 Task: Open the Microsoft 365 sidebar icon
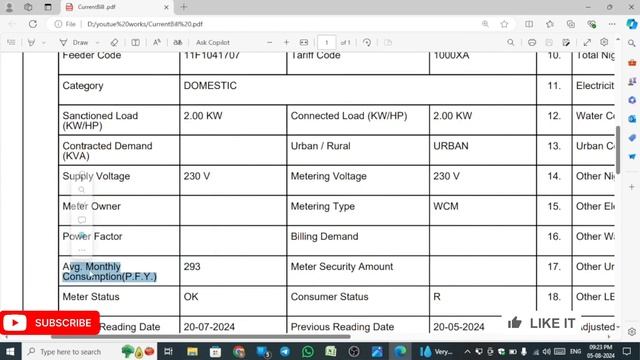(632, 100)
